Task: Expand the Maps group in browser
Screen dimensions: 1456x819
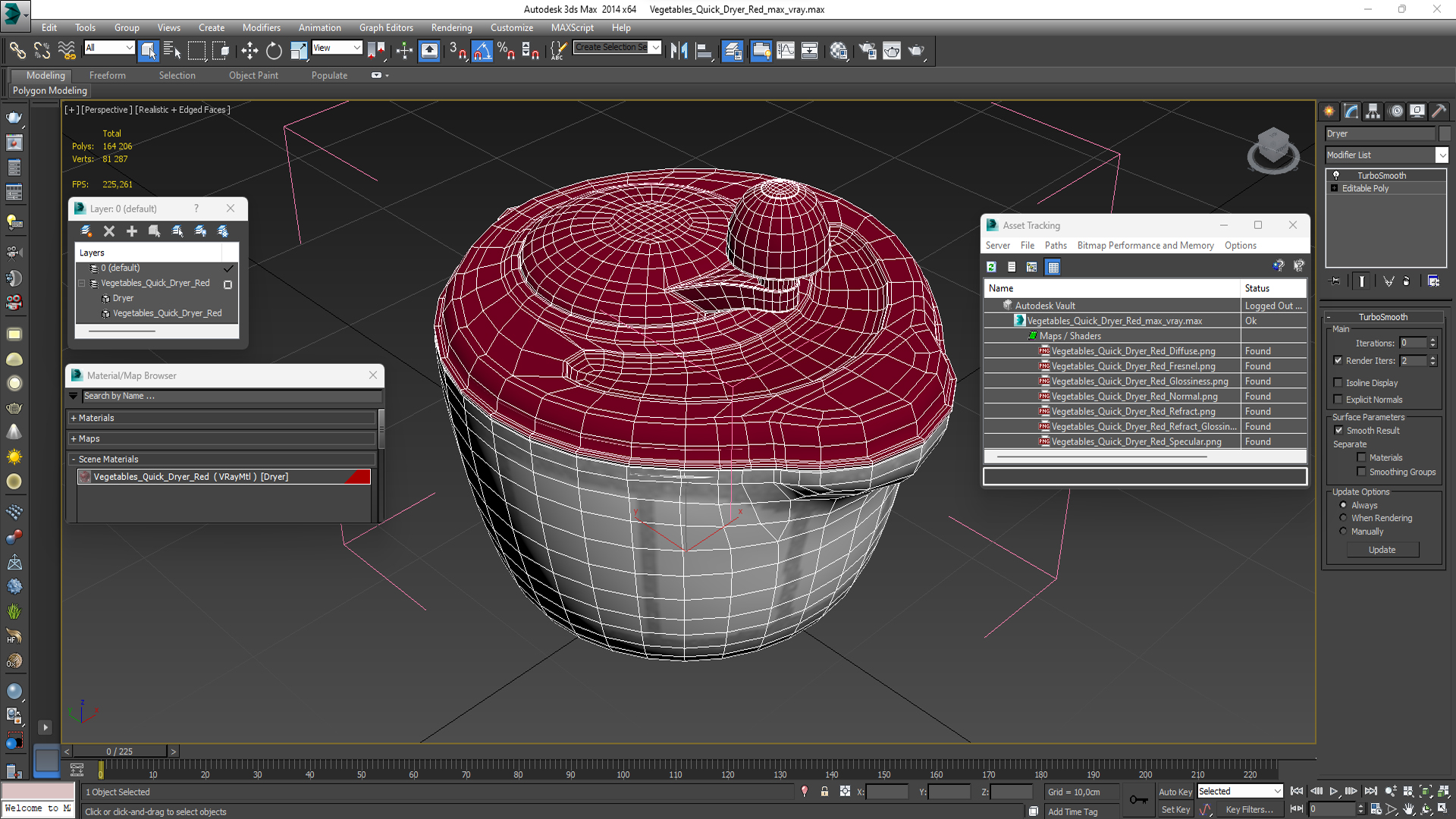Action: click(x=221, y=438)
